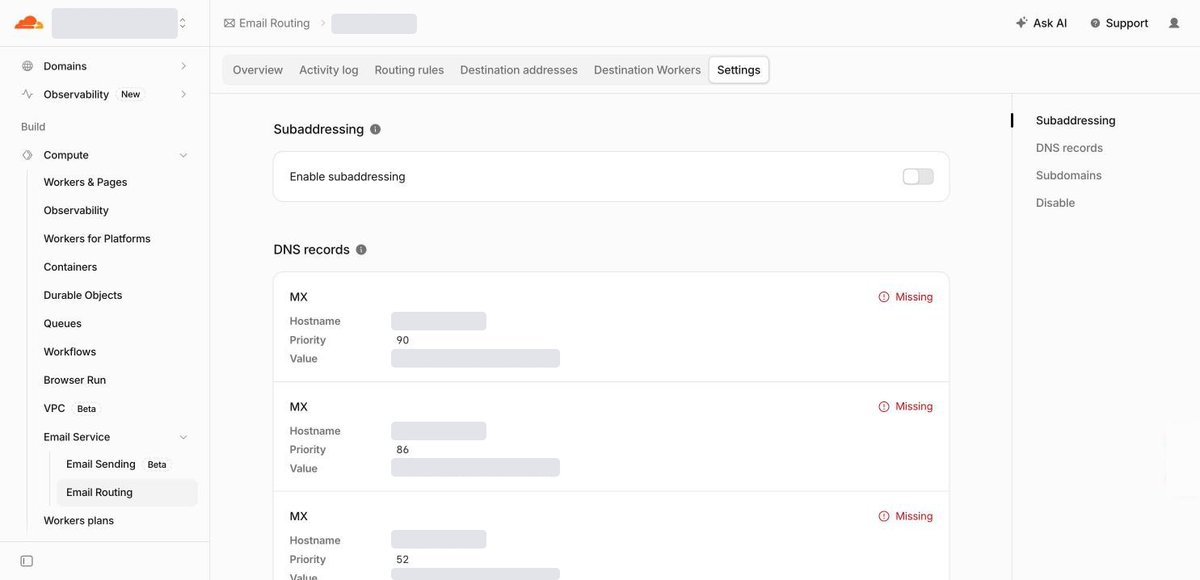The image size is (1200, 580).
Task: Switch to the Overview tab
Action: (x=258, y=70)
